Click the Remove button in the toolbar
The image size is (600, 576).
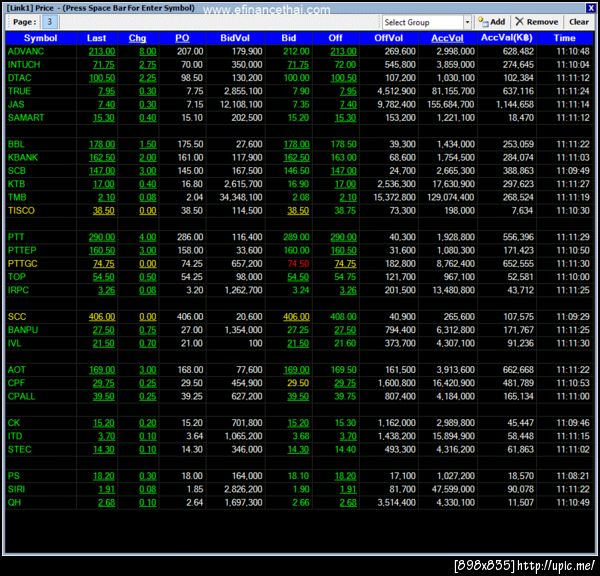tap(536, 22)
